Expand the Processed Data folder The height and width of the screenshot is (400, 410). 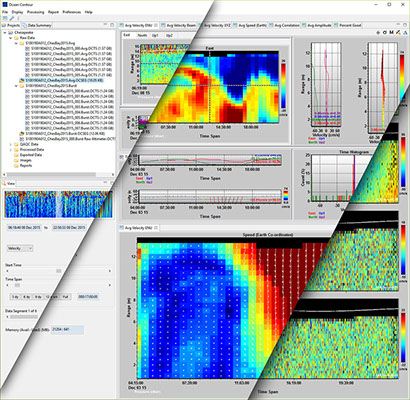pyautogui.click(x=10, y=150)
